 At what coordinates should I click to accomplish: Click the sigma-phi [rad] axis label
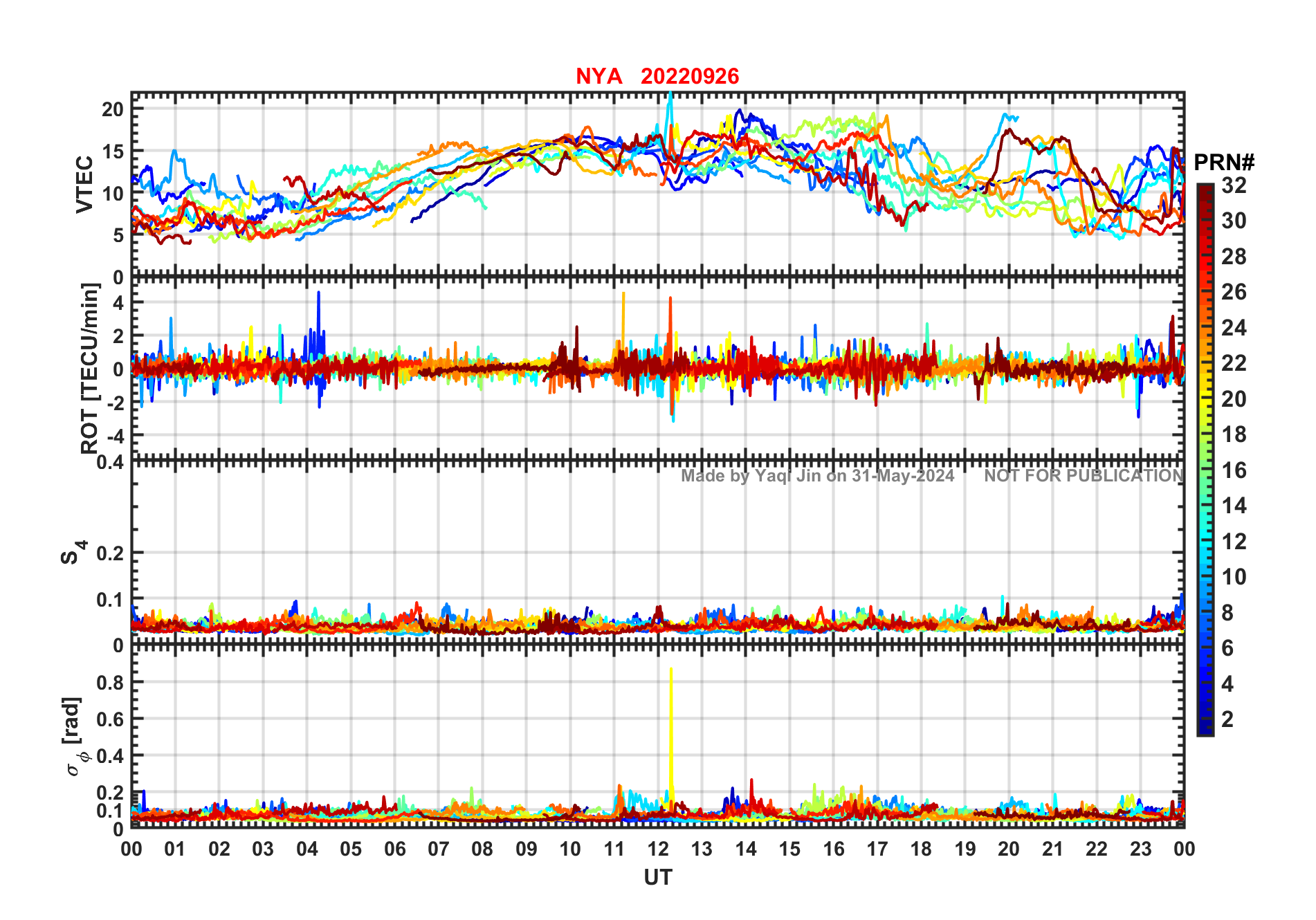point(75,737)
